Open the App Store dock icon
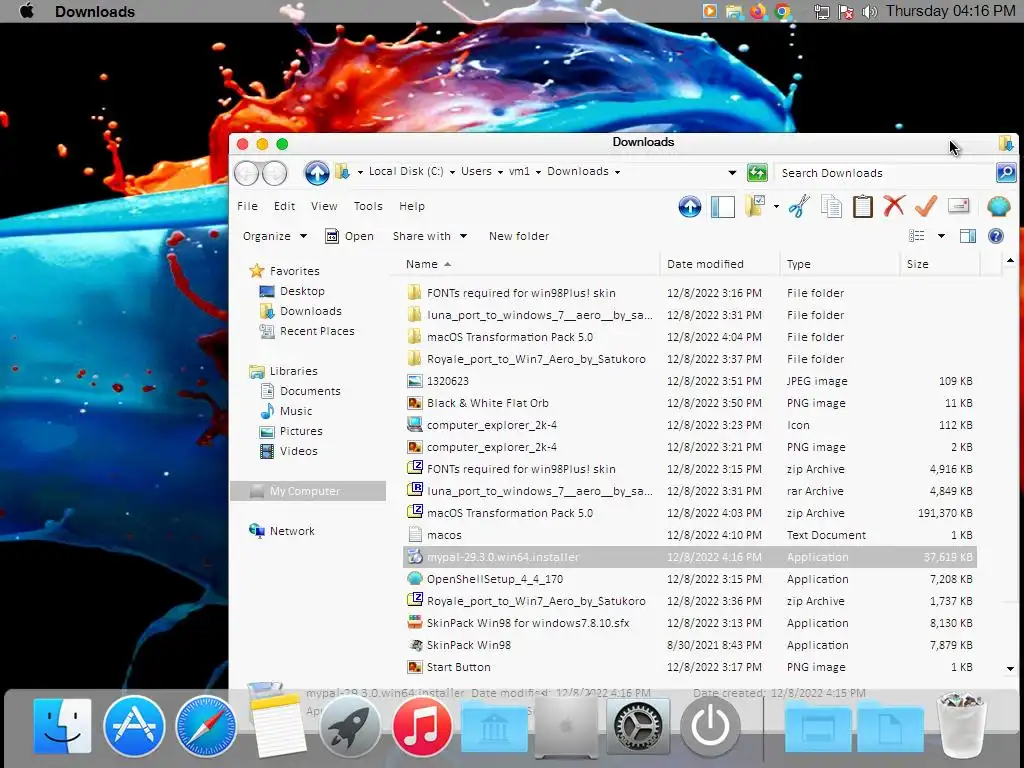This screenshot has width=1024, height=768. pyautogui.click(x=134, y=726)
